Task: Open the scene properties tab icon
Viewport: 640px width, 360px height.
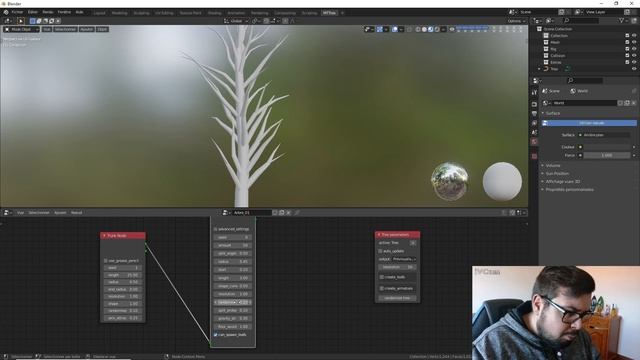Action: point(534,132)
